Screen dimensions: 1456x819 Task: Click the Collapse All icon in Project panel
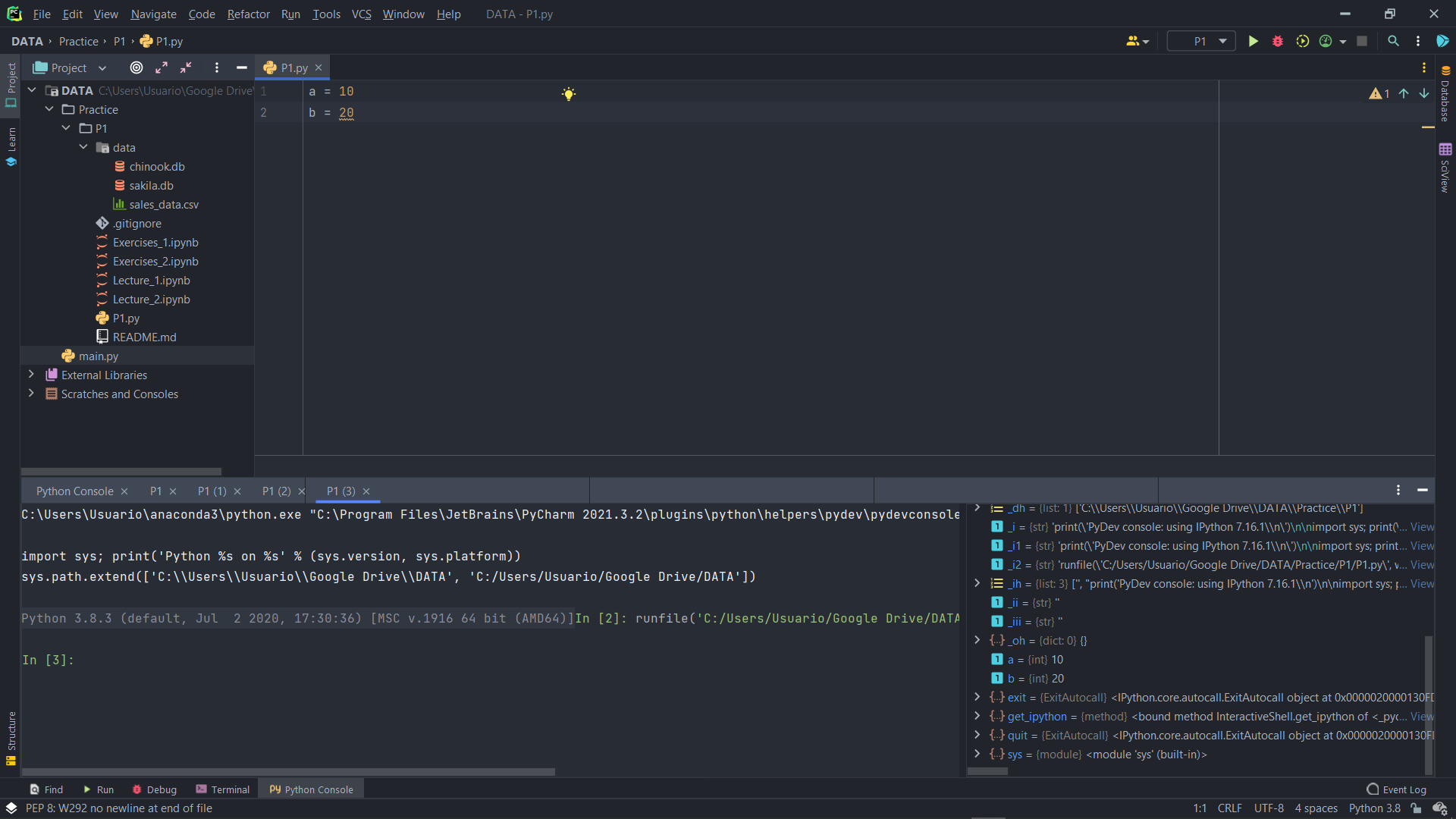click(187, 68)
